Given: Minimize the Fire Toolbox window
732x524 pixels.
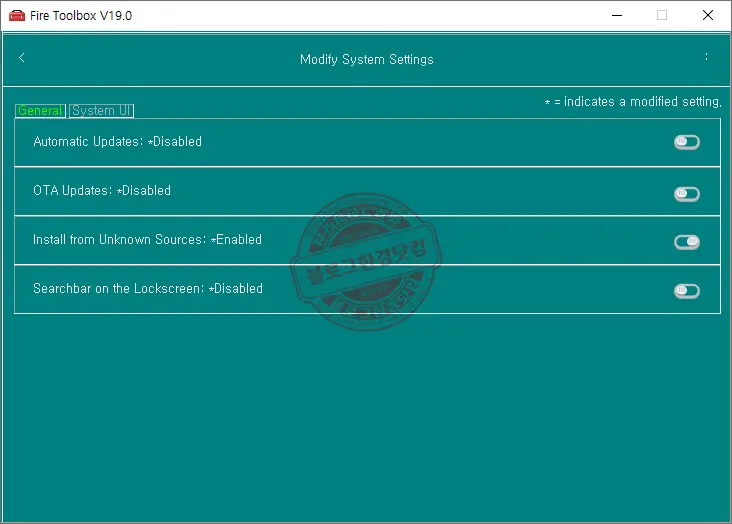Looking at the screenshot, I should coord(617,15).
